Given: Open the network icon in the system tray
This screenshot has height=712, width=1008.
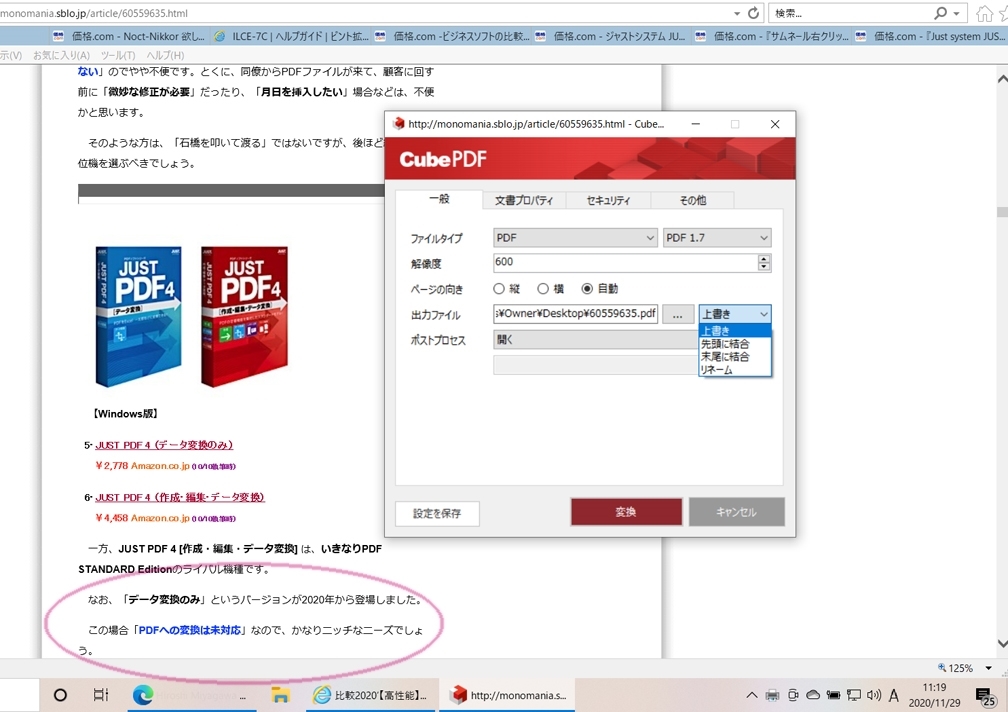Looking at the screenshot, I should pos(854,694).
